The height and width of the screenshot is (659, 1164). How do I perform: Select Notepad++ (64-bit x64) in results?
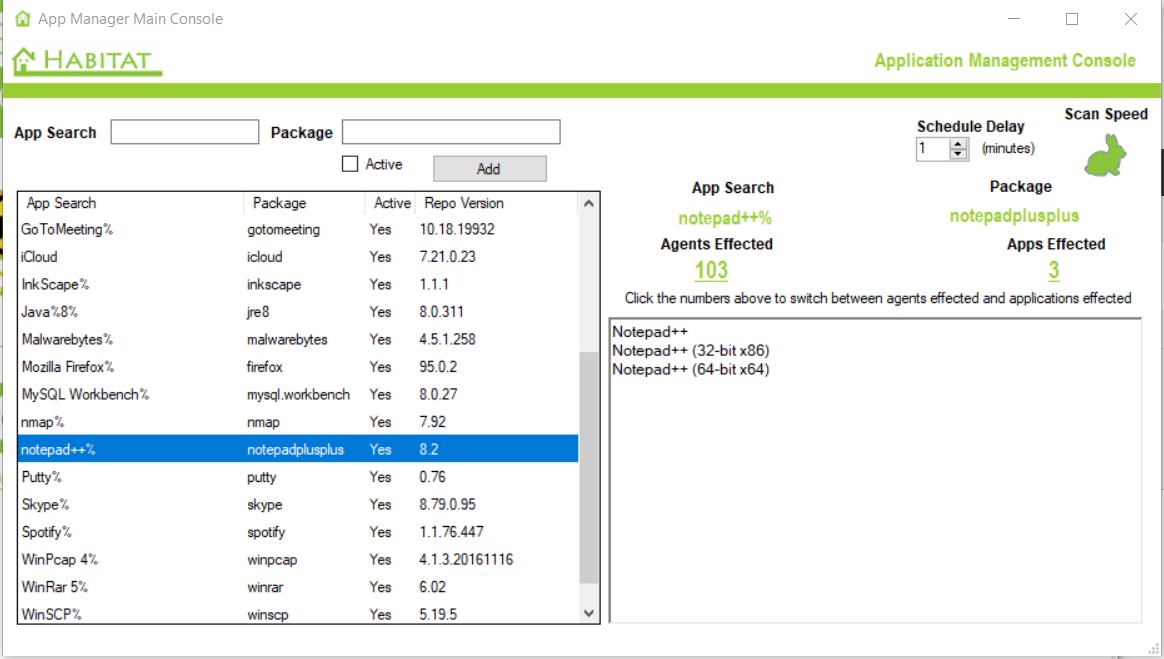[690, 370]
